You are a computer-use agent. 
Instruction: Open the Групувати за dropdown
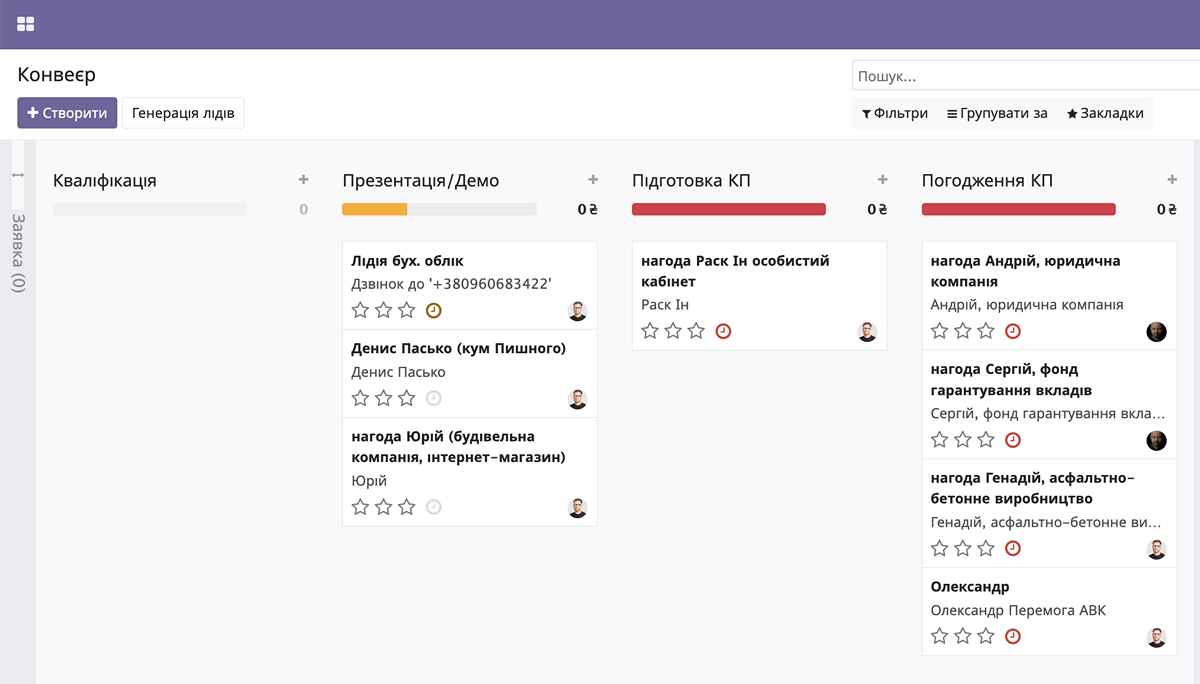point(996,113)
